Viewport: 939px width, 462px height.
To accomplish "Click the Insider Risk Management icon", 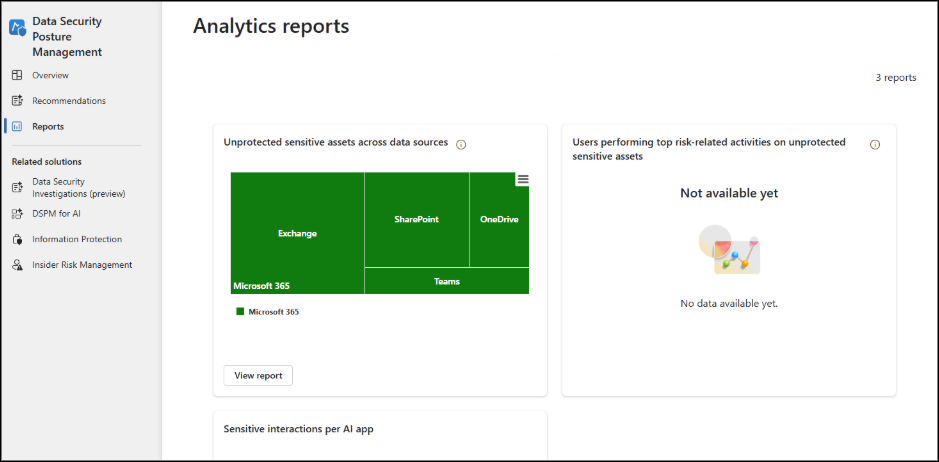I will [17, 265].
